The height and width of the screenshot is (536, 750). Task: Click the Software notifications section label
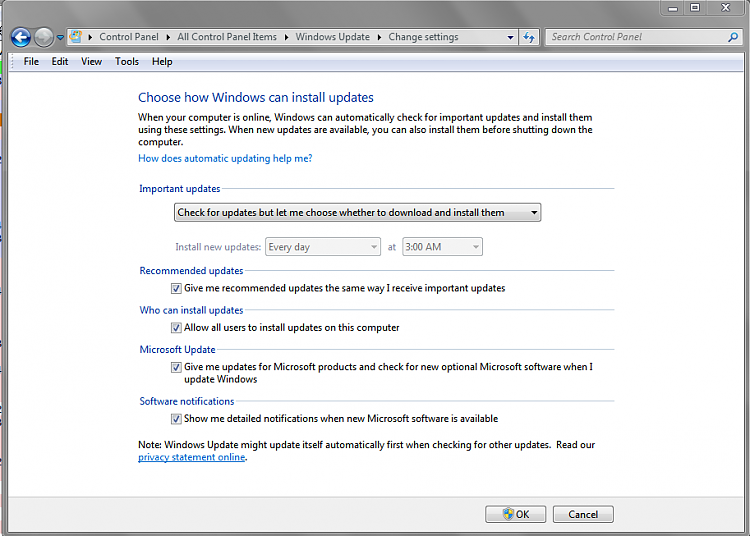click(x=187, y=401)
